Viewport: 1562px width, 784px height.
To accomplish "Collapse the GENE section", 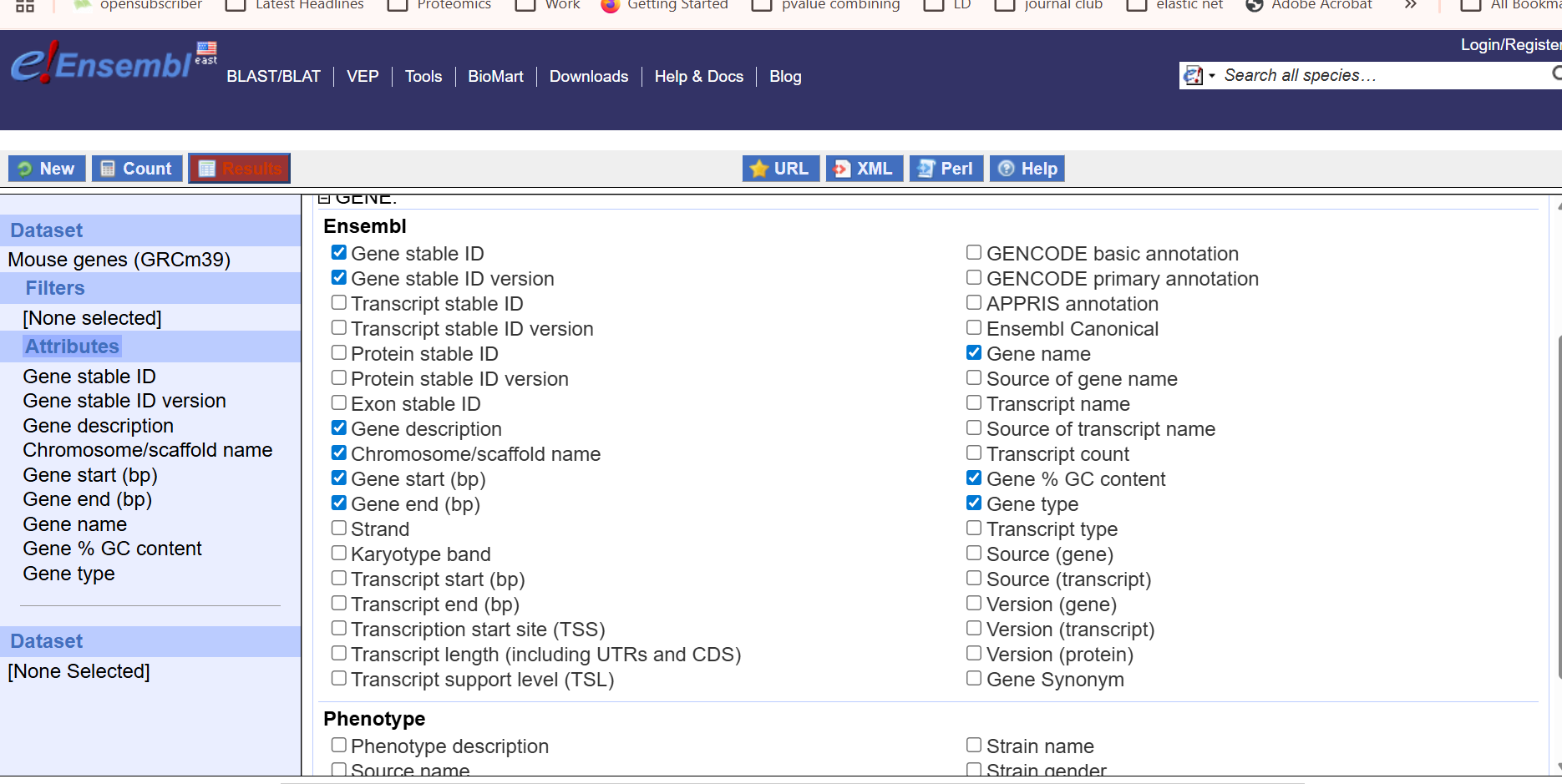I will click(324, 199).
